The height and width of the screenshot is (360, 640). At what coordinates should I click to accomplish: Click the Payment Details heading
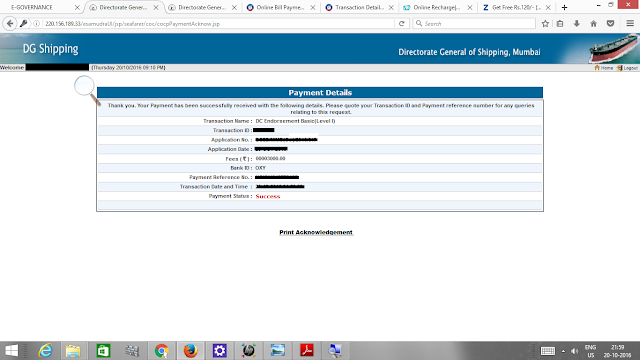point(320,93)
